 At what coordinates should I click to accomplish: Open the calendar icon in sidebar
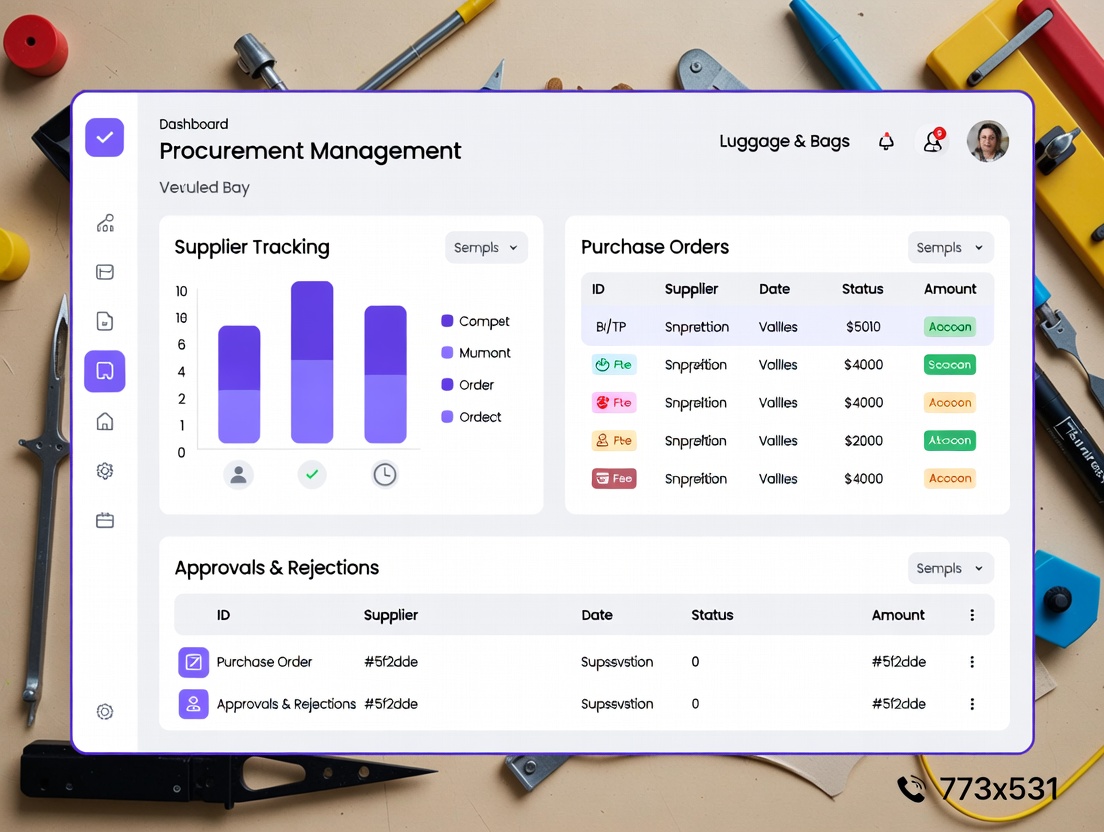click(105, 520)
